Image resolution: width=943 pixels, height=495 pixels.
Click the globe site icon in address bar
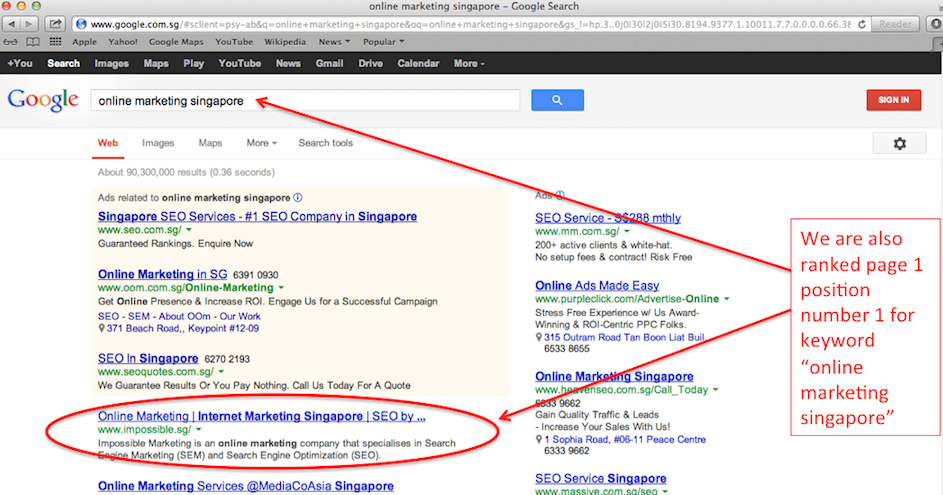[x=81, y=24]
